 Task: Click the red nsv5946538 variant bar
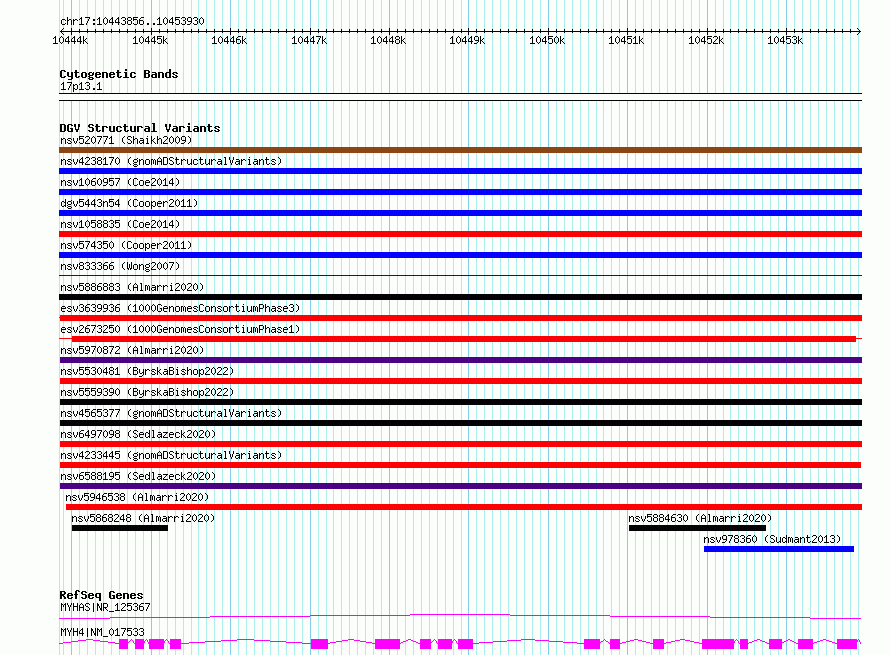[464, 507]
